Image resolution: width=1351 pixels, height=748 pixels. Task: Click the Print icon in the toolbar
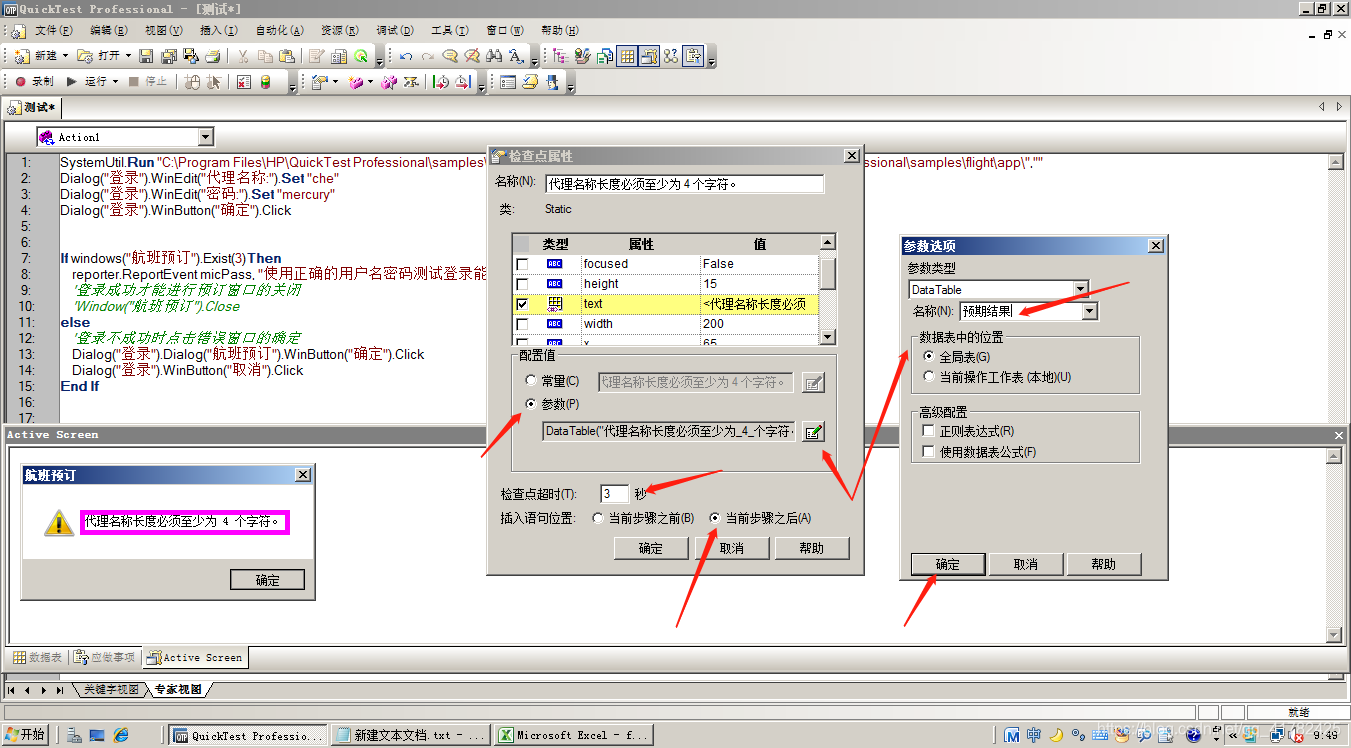coord(213,56)
